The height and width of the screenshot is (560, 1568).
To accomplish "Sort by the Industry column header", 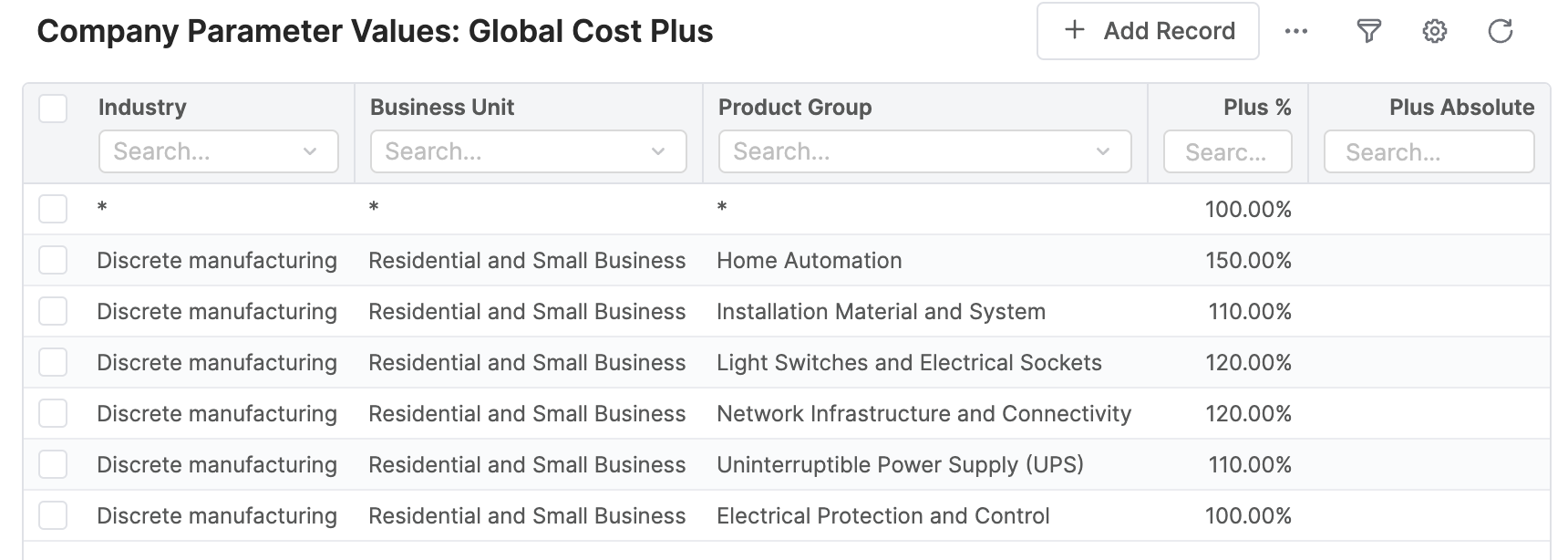I will pyautogui.click(x=142, y=108).
